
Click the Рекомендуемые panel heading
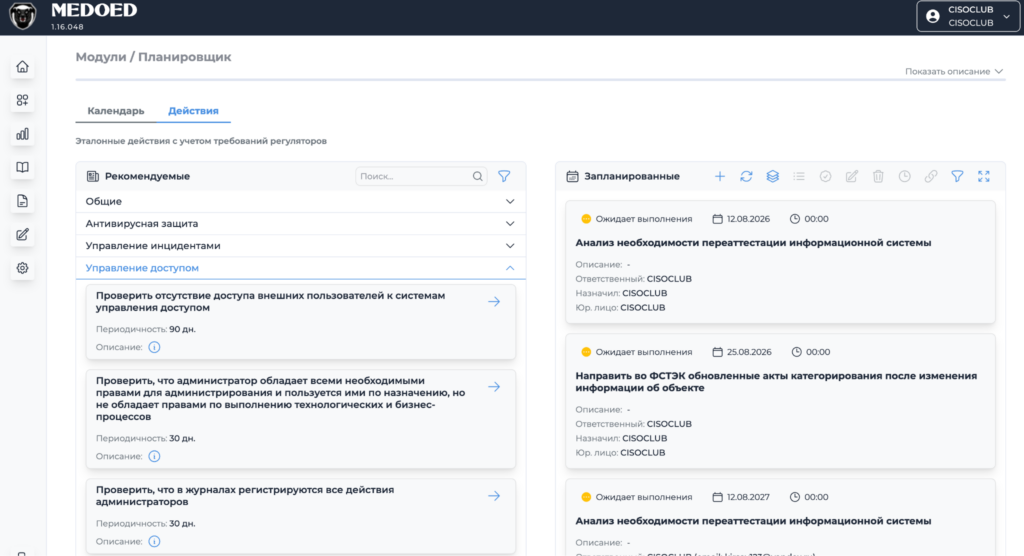click(x=147, y=176)
